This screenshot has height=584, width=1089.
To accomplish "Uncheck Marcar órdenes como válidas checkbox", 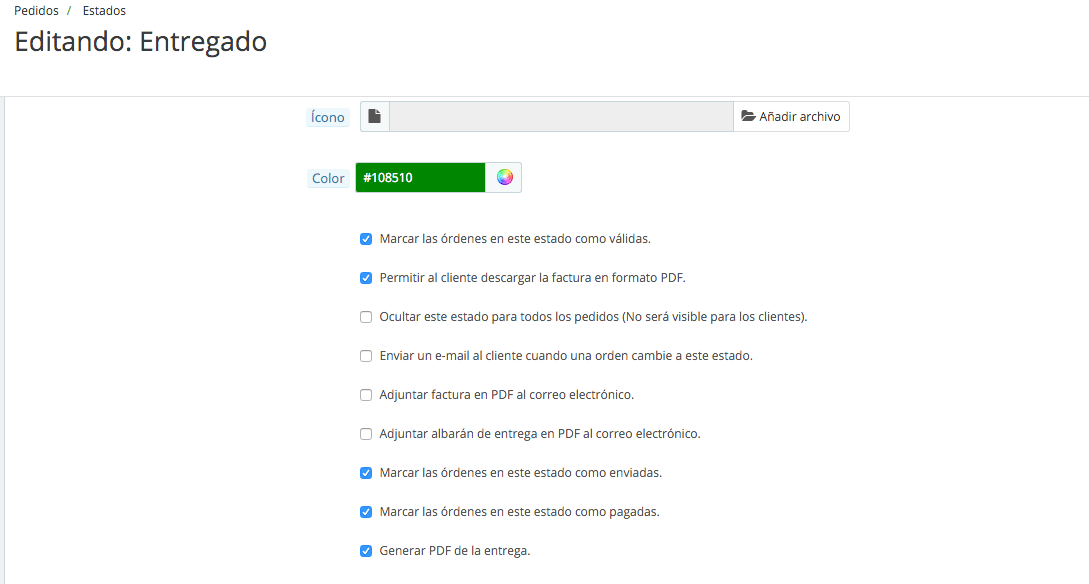I will (x=366, y=239).
